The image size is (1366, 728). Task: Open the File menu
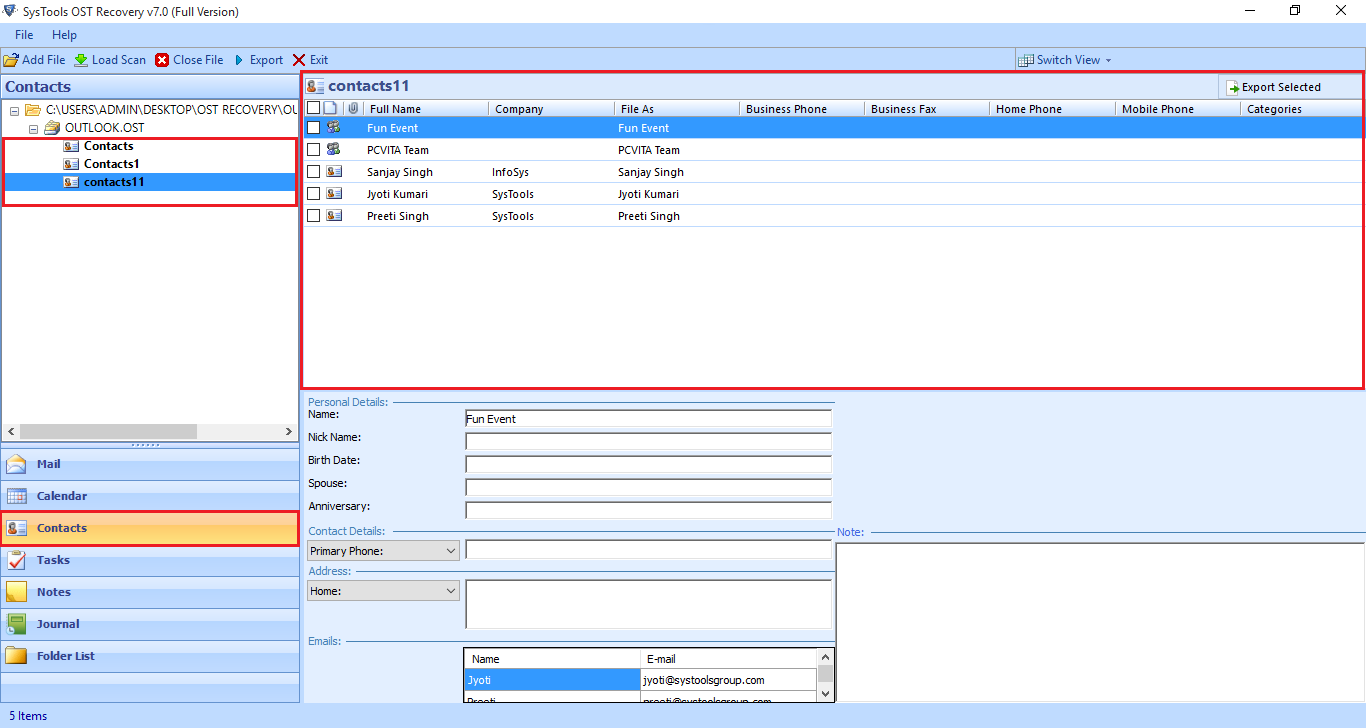click(x=24, y=35)
